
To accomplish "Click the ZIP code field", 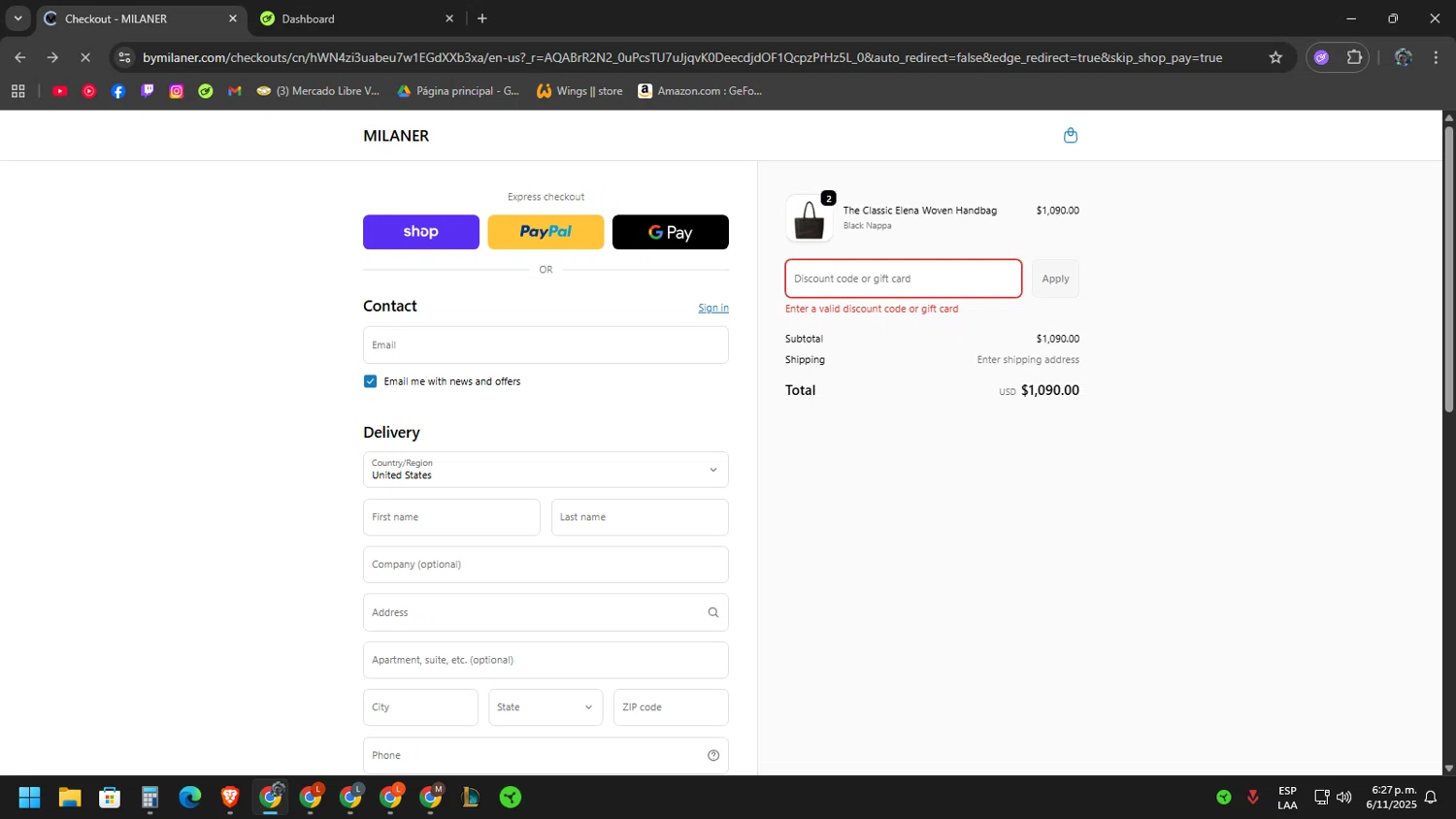I will 671,707.
